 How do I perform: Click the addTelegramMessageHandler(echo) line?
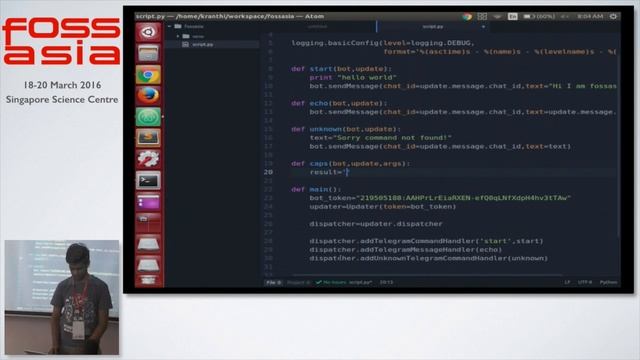click(x=406, y=250)
